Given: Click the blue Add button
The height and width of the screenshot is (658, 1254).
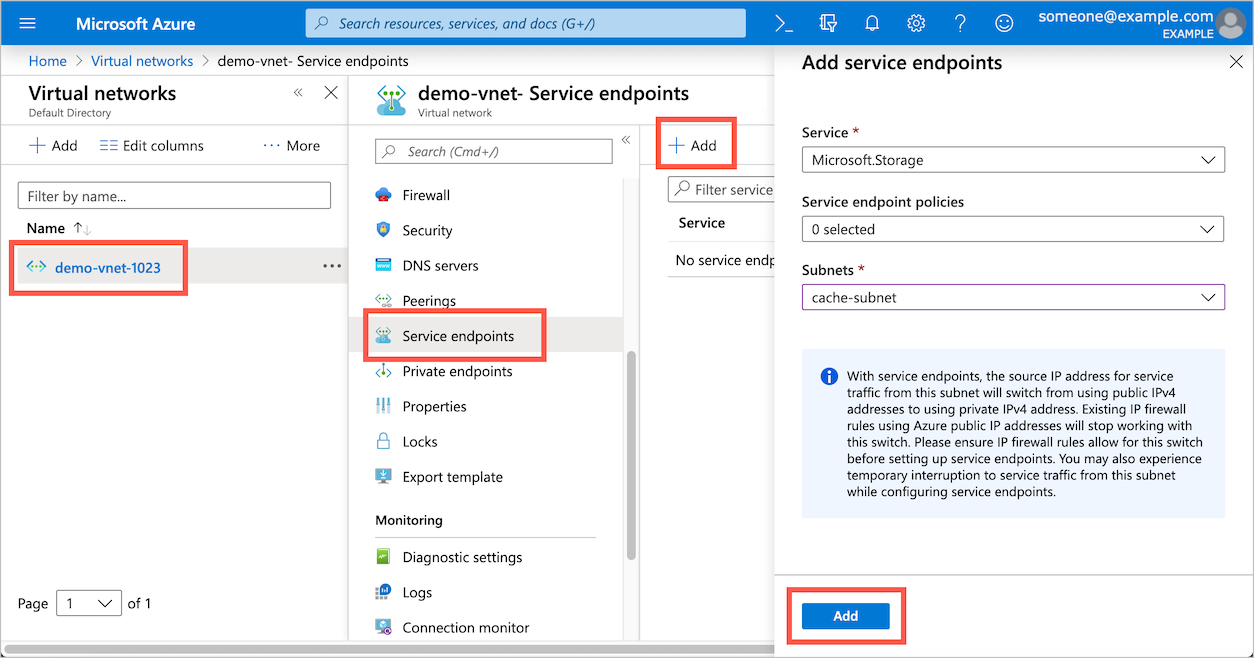Looking at the screenshot, I should (x=846, y=616).
